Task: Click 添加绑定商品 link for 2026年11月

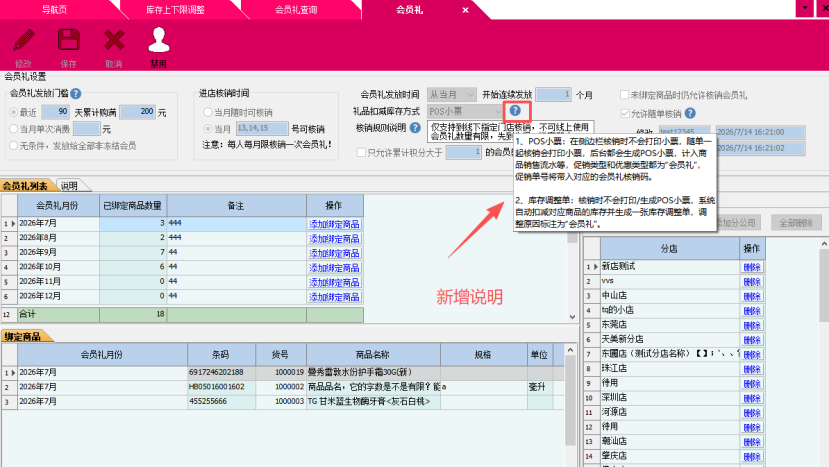Action: pyautogui.click(x=334, y=282)
